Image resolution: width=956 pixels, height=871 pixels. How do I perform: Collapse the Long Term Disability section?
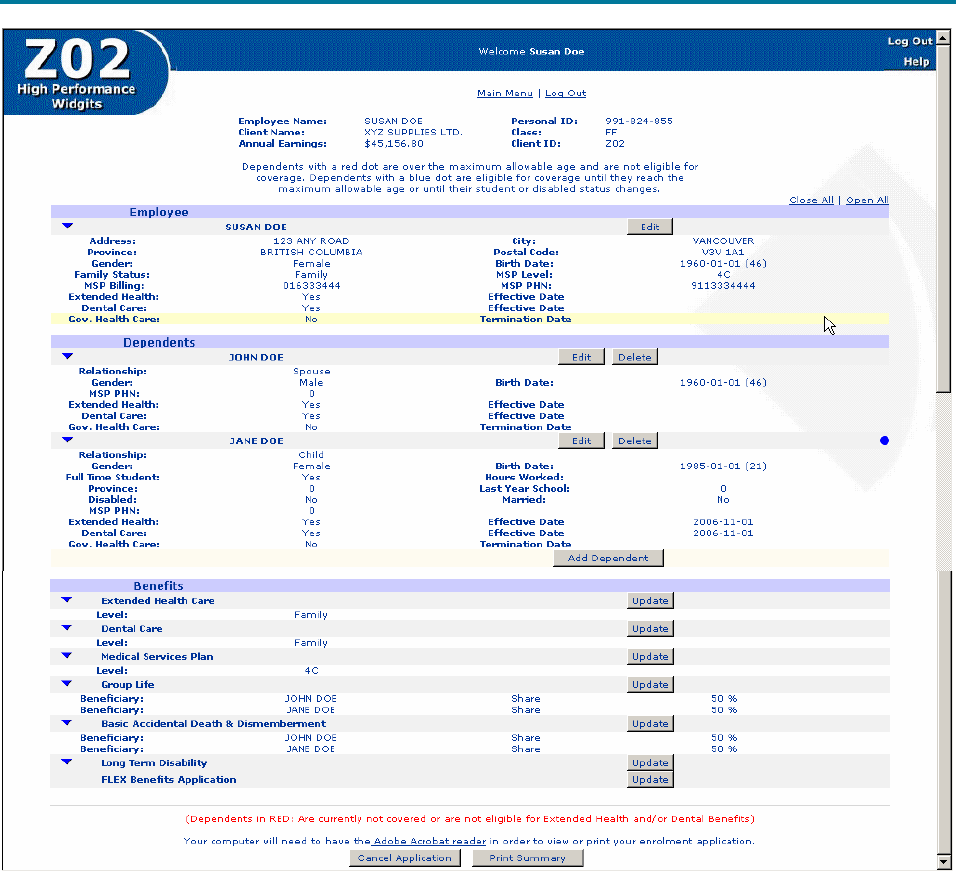click(67, 762)
